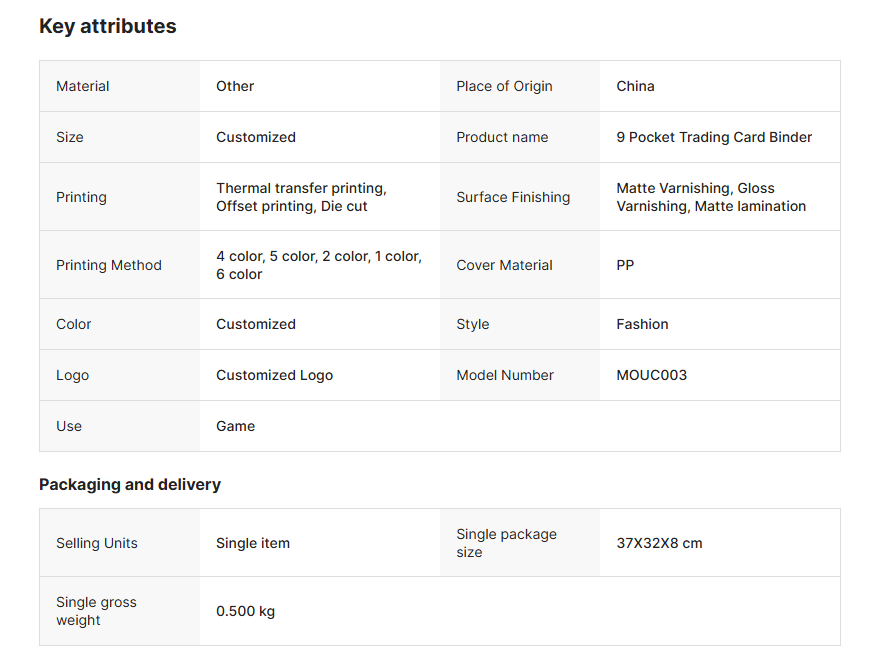Click the 37X32X8 cm package size
Screen dimensions: 877x663
point(659,543)
